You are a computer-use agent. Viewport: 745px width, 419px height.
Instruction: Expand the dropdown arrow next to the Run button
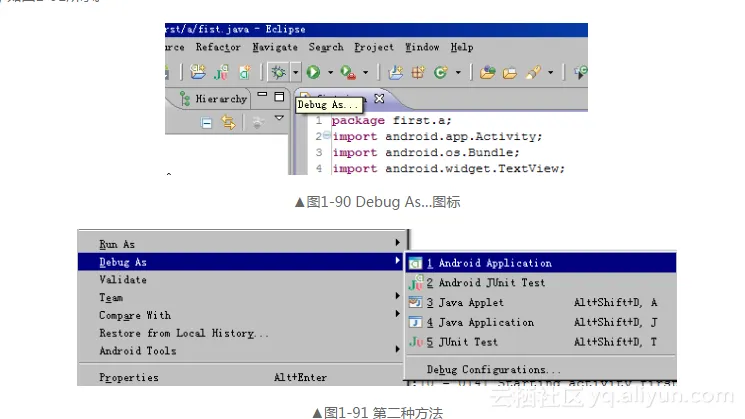(x=330, y=73)
